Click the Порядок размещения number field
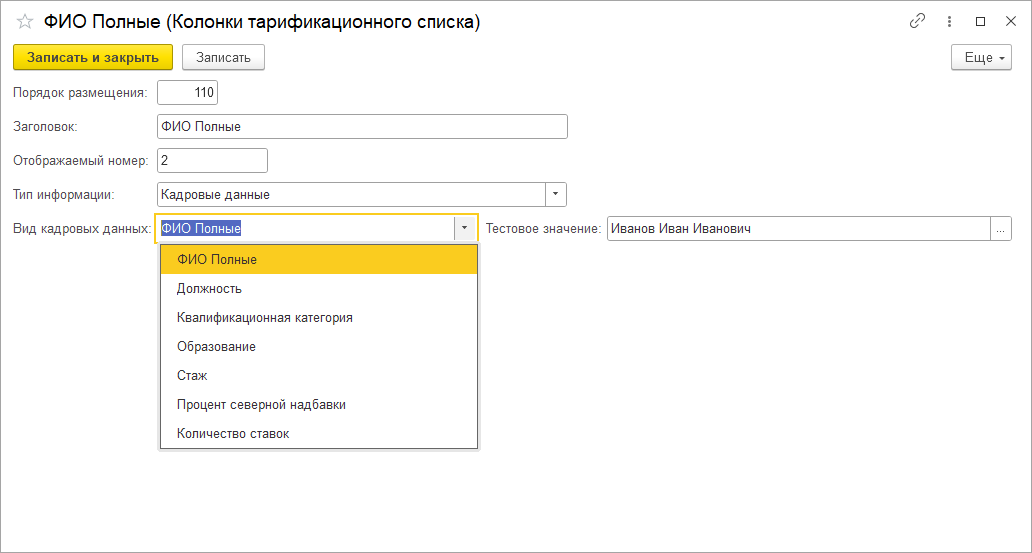The height and width of the screenshot is (553, 1032). (x=188, y=93)
